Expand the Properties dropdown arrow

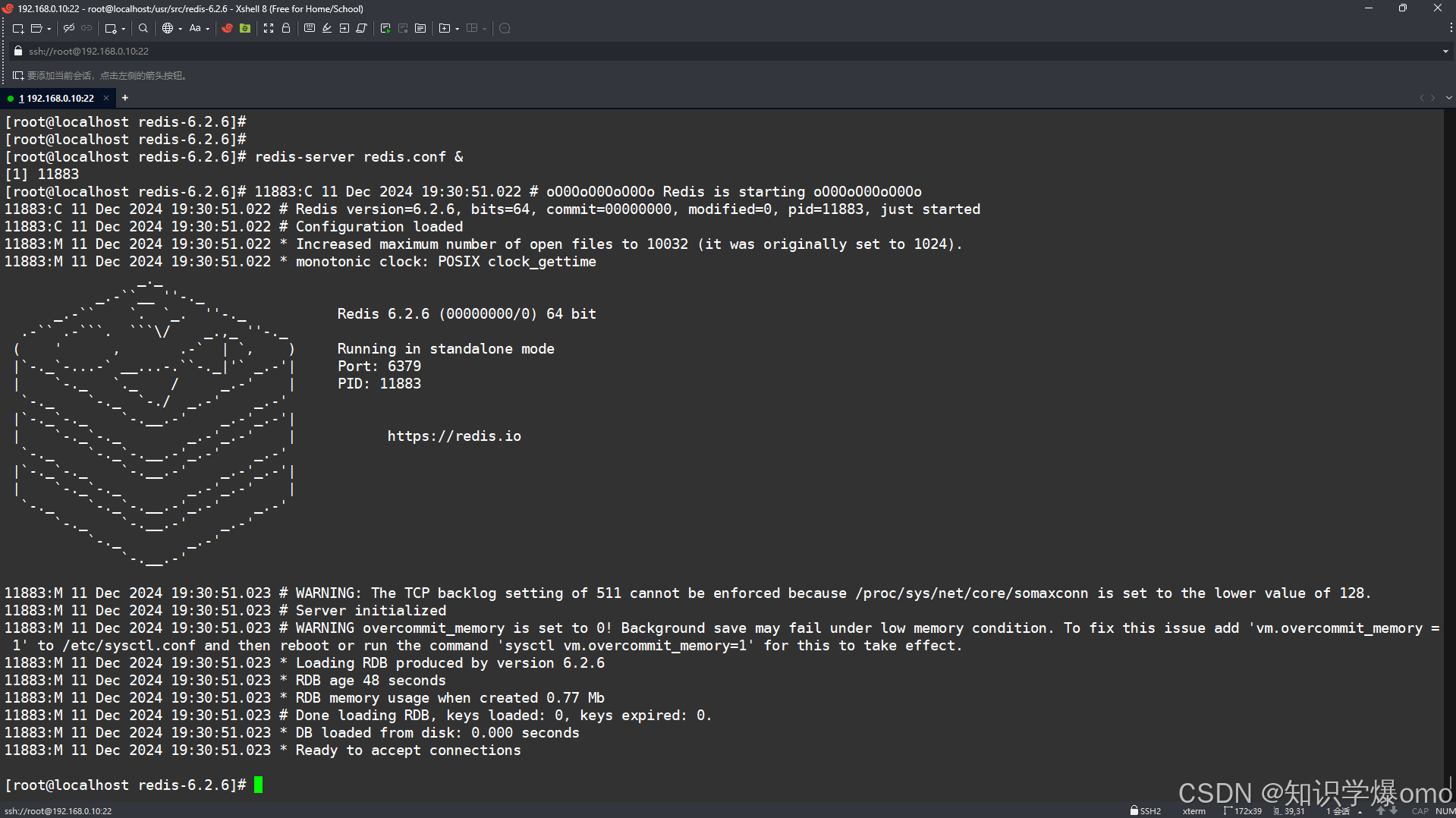pos(124,29)
